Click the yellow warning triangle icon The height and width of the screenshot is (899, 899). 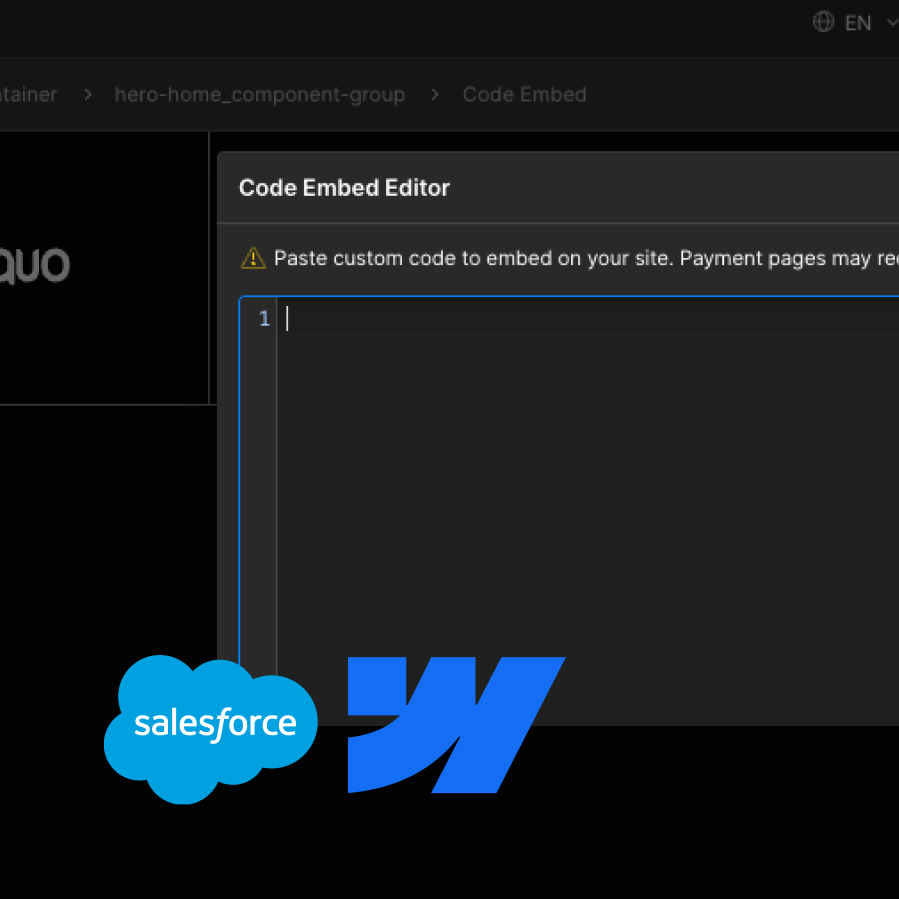point(253,259)
